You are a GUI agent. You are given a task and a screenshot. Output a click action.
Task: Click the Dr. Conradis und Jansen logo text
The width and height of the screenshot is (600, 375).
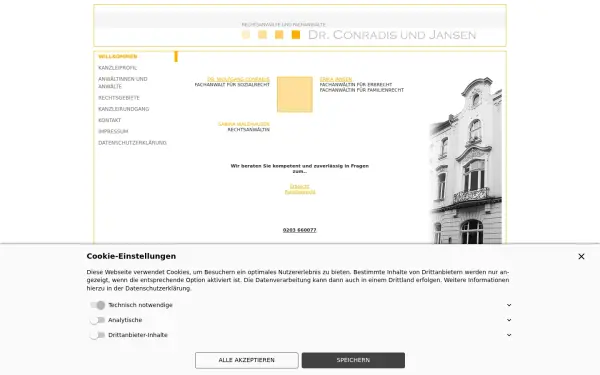click(x=392, y=35)
